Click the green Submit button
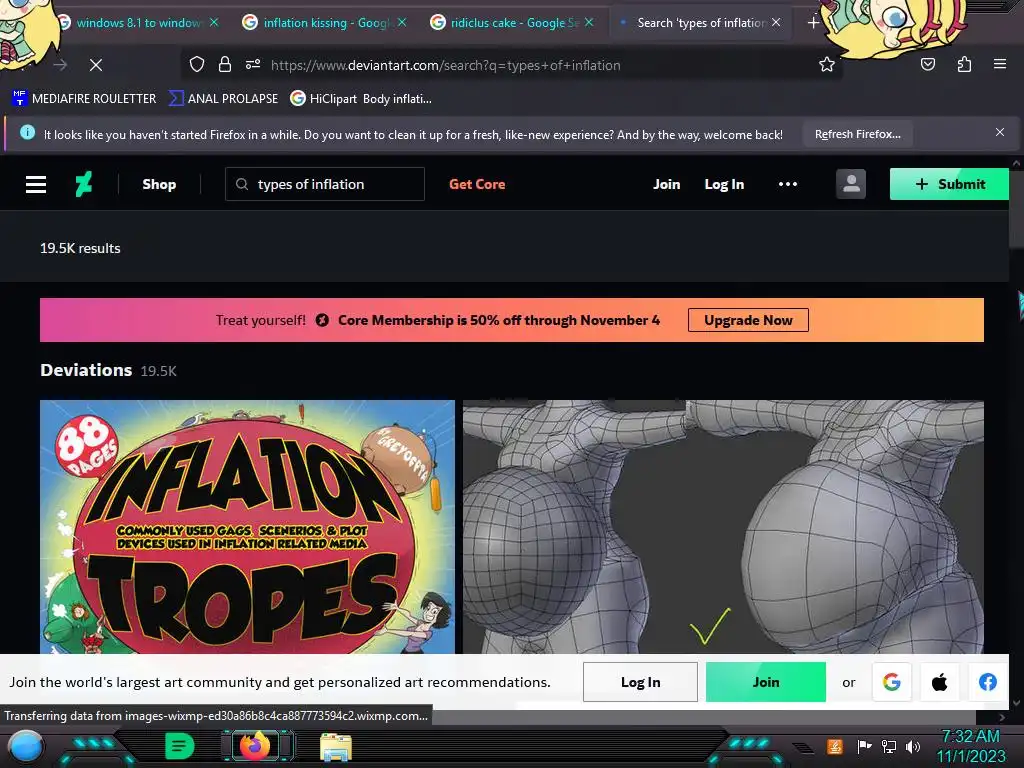The height and width of the screenshot is (768, 1024). coord(949,184)
